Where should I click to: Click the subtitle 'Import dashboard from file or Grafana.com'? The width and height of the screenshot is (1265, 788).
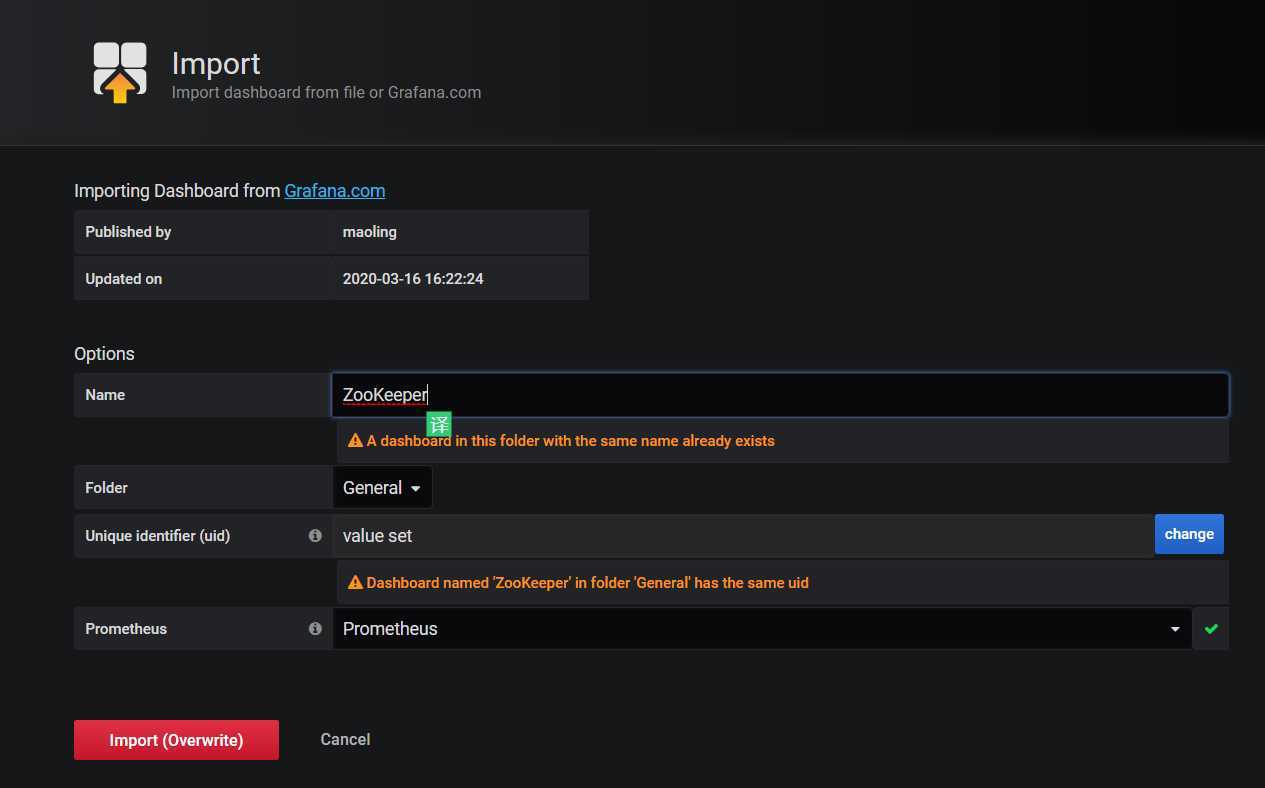326,93
